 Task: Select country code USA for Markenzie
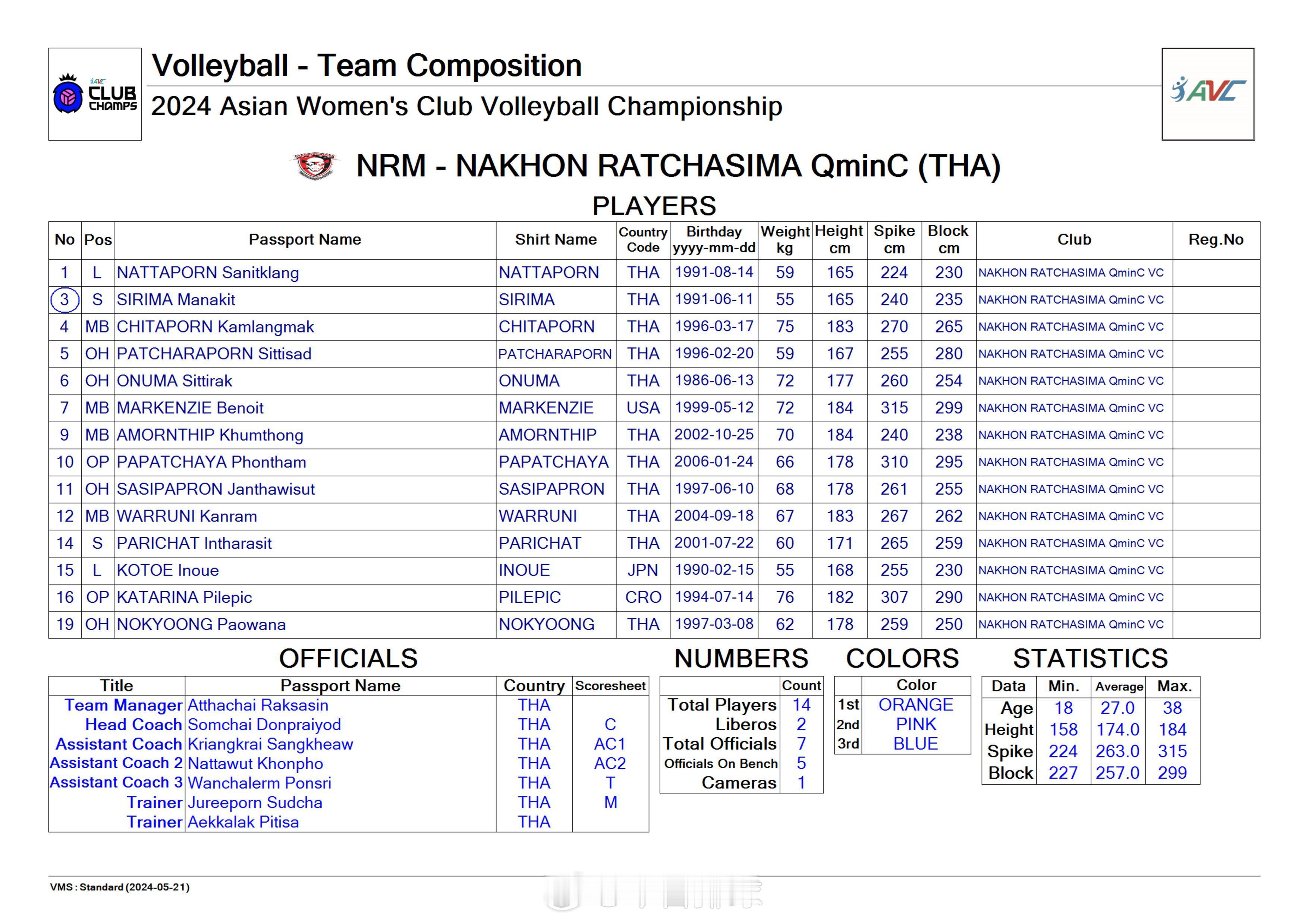click(x=643, y=408)
